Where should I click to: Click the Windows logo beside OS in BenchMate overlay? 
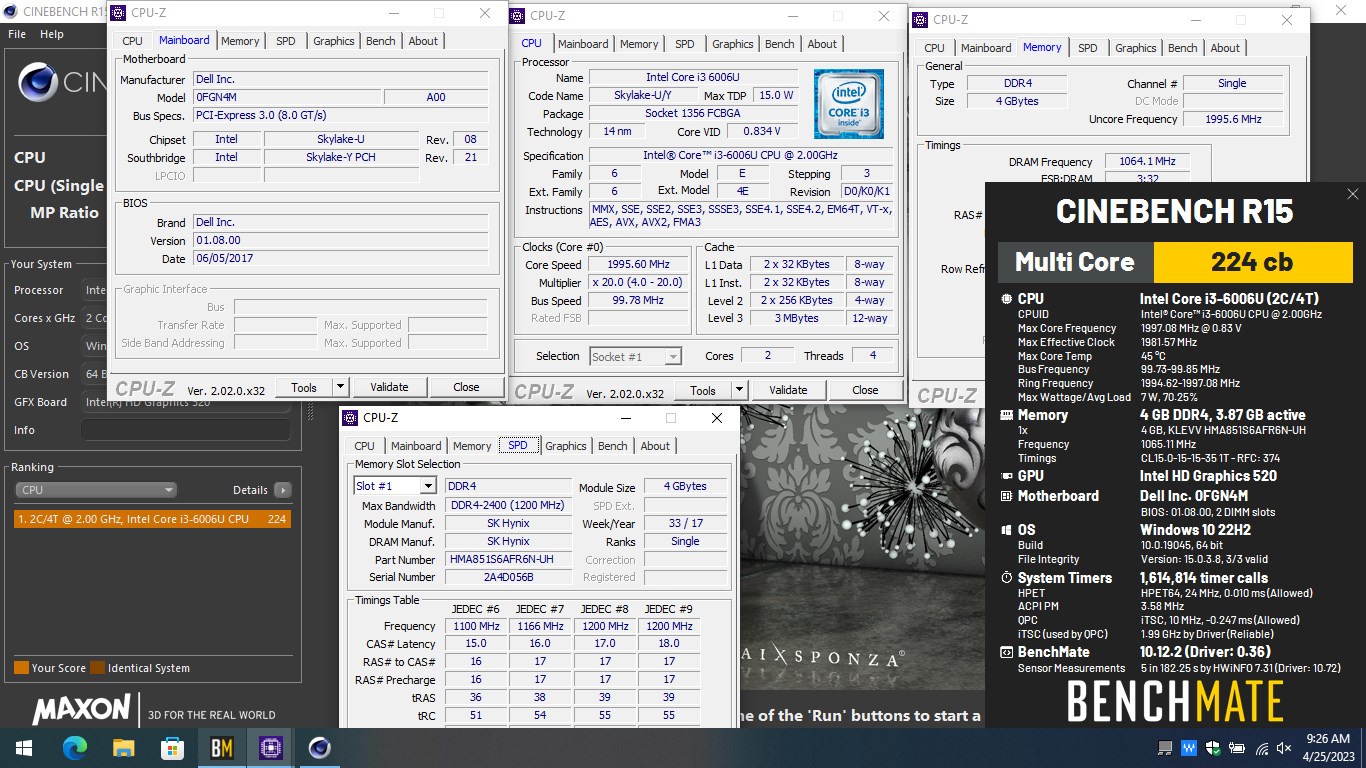tap(1006, 530)
